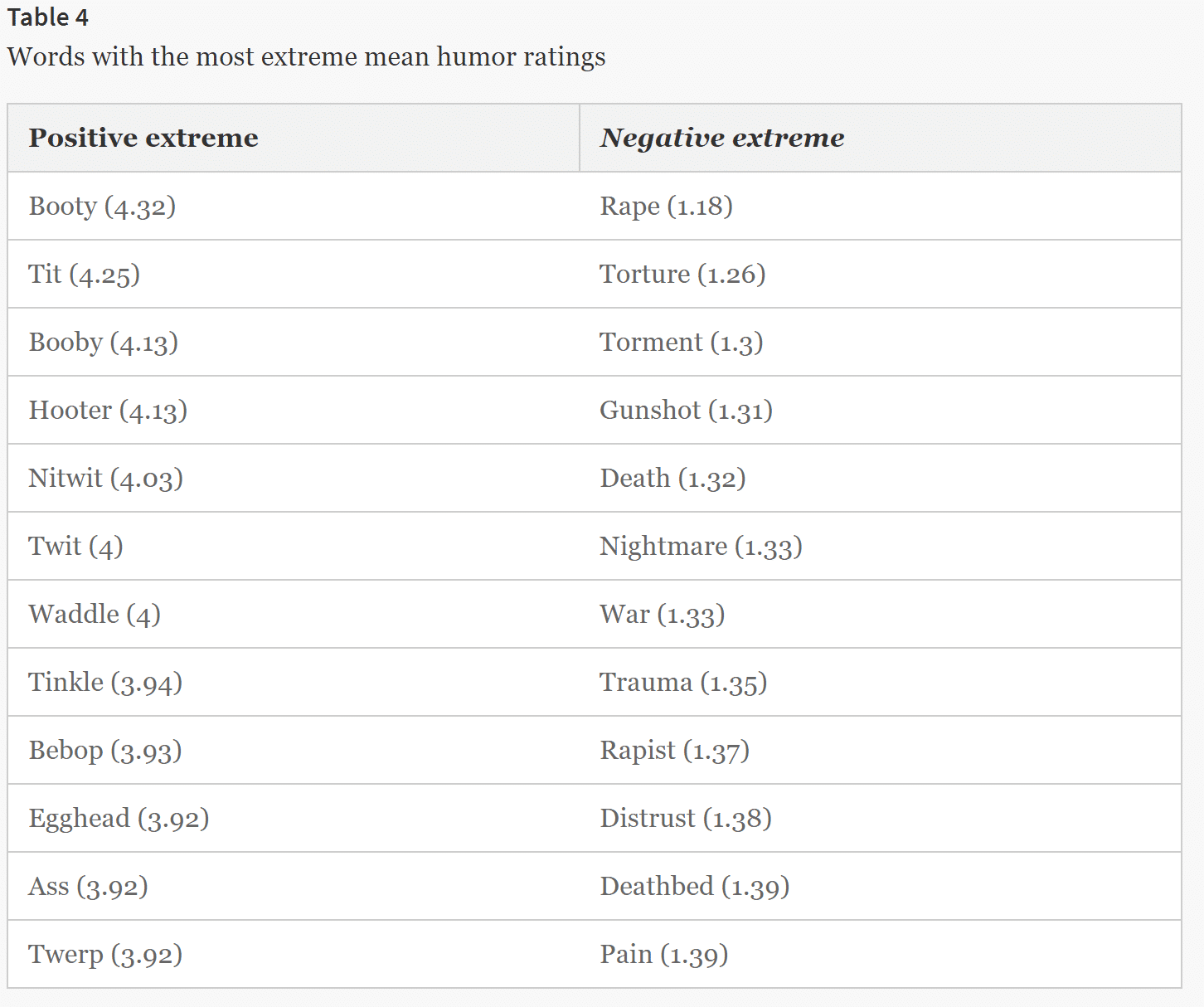Click the 'Twit (4)' cell
The width and height of the screenshot is (1204, 1007).
click(x=75, y=547)
